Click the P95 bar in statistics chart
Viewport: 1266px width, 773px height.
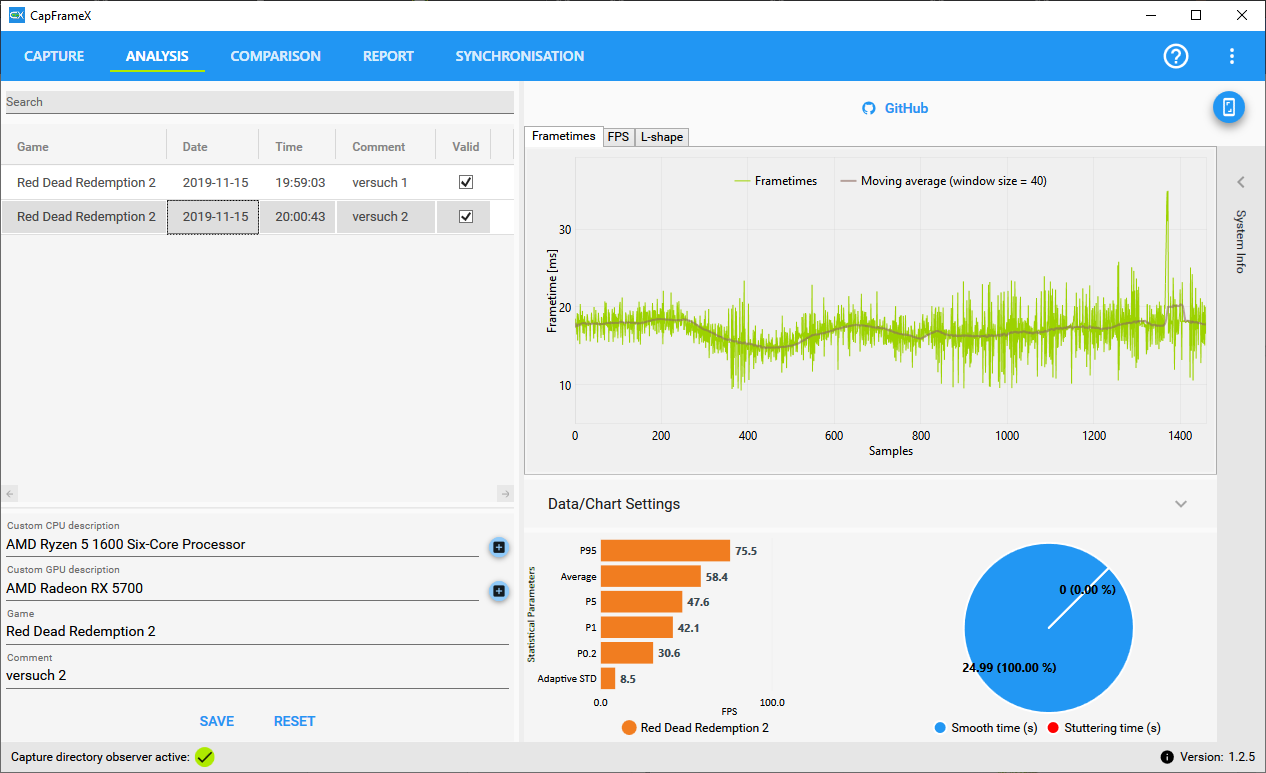665,551
